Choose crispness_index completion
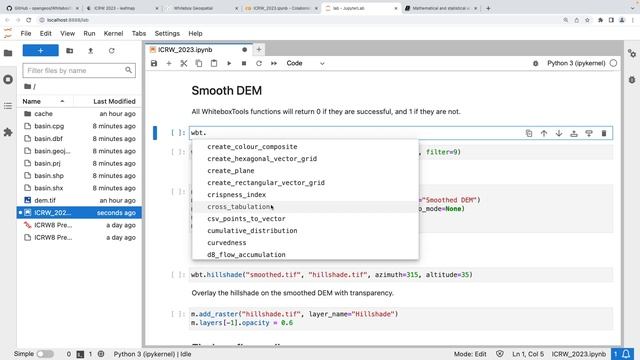 [305, 195]
